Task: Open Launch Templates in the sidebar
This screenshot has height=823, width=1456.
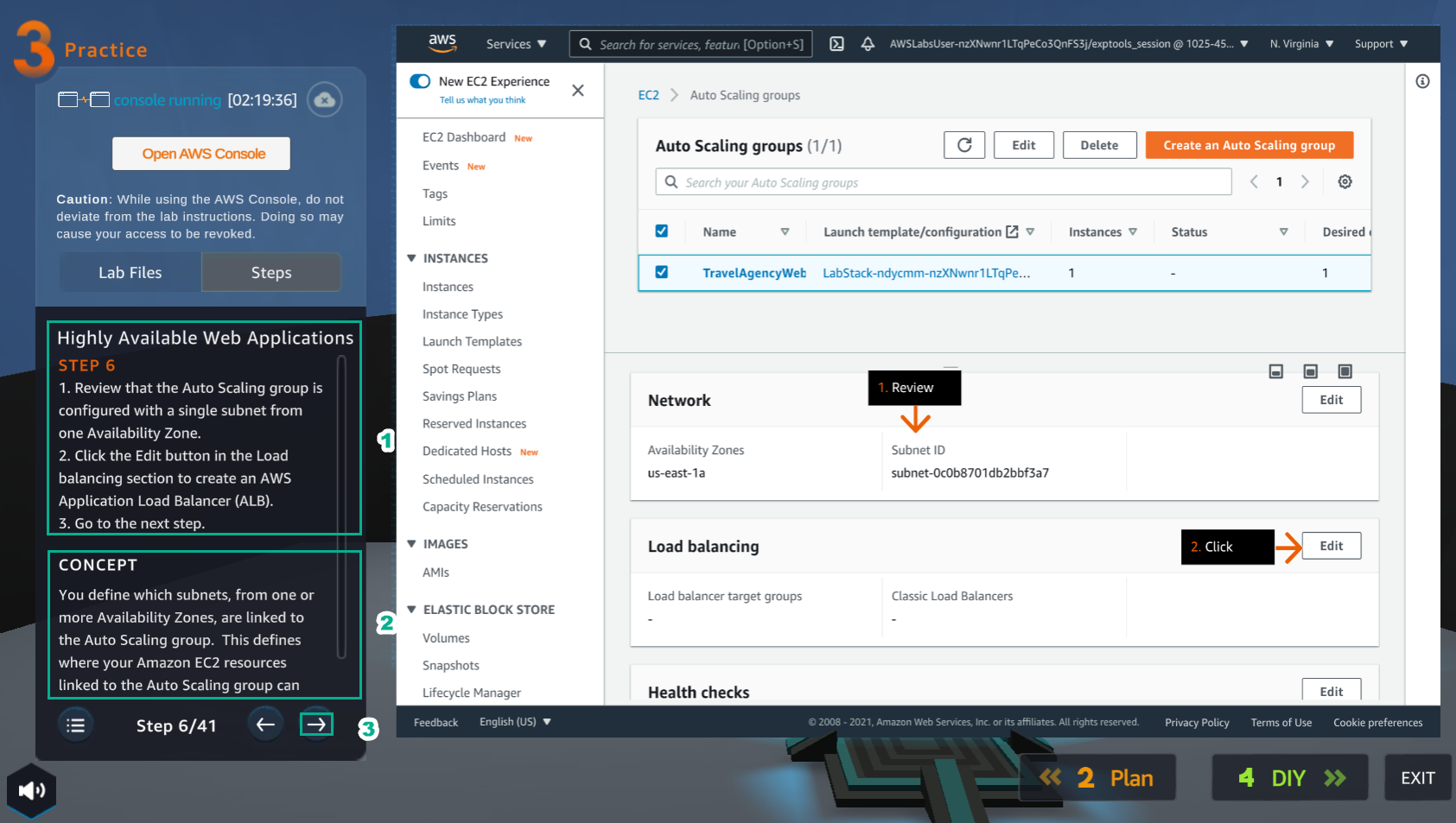Action: (472, 341)
